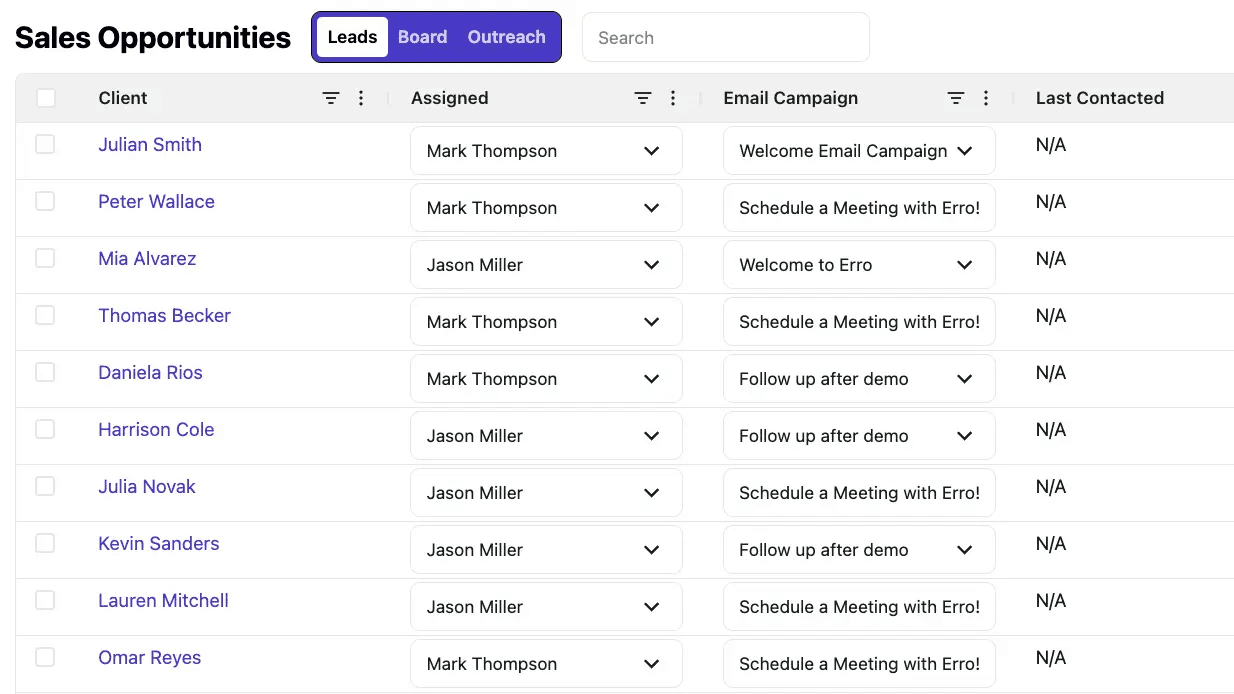The width and height of the screenshot is (1234, 694).
Task: Open Email Campaign dropdown for Lauren Mitchell
Action: tap(859, 607)
